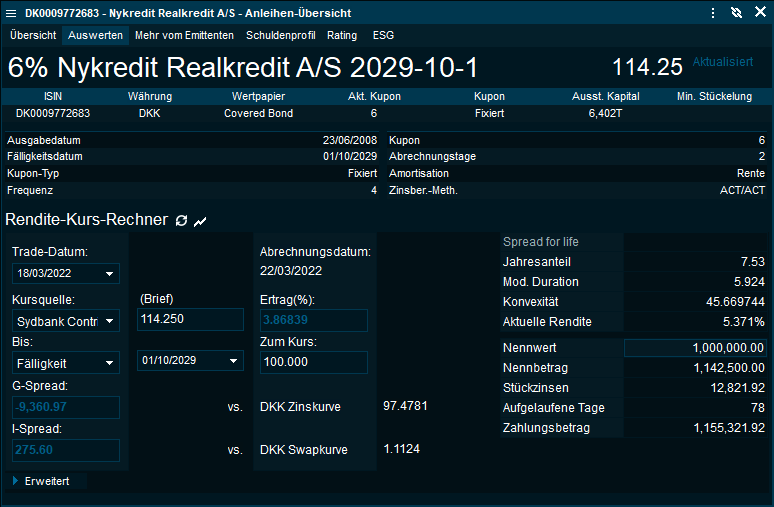The width and height of the screenshot is (774, 507).
Task: Click the Zum Kurs input field
Action: [313, 362]
